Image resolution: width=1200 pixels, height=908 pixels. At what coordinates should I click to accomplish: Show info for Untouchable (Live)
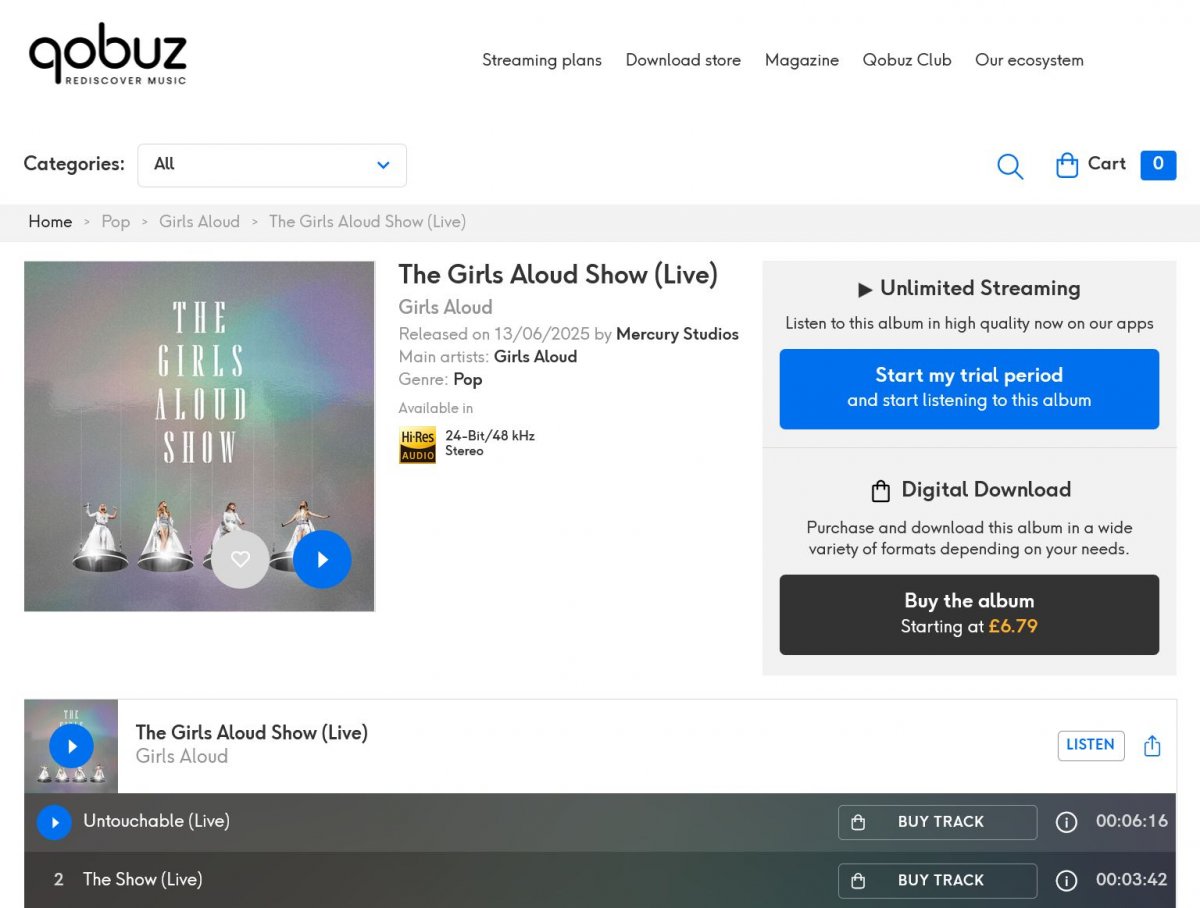point(1067,822)
